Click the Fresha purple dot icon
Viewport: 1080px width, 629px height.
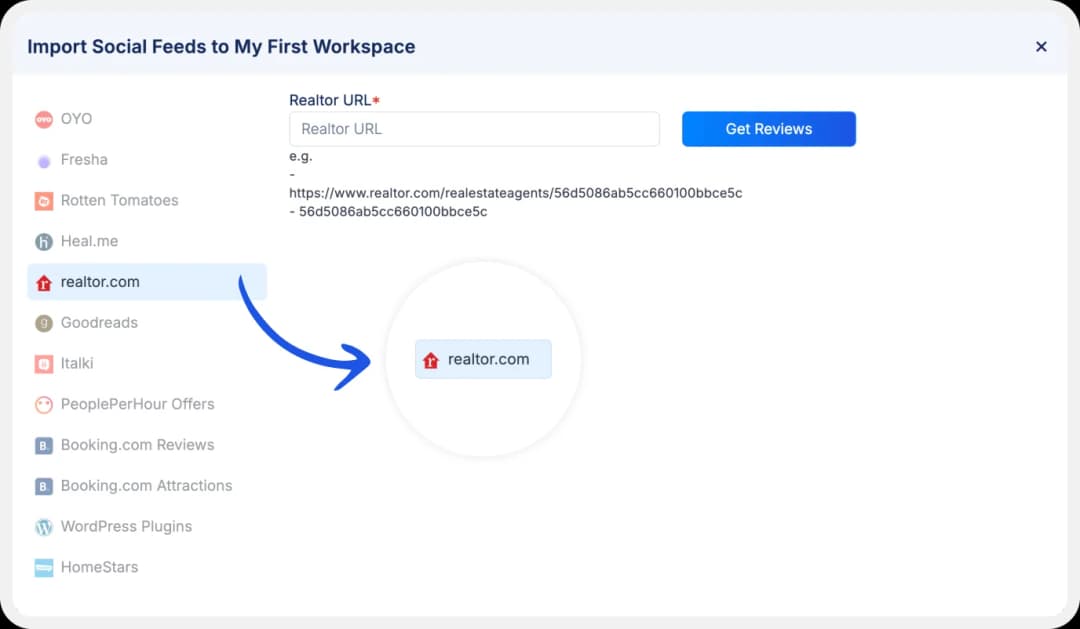[43, 160]
